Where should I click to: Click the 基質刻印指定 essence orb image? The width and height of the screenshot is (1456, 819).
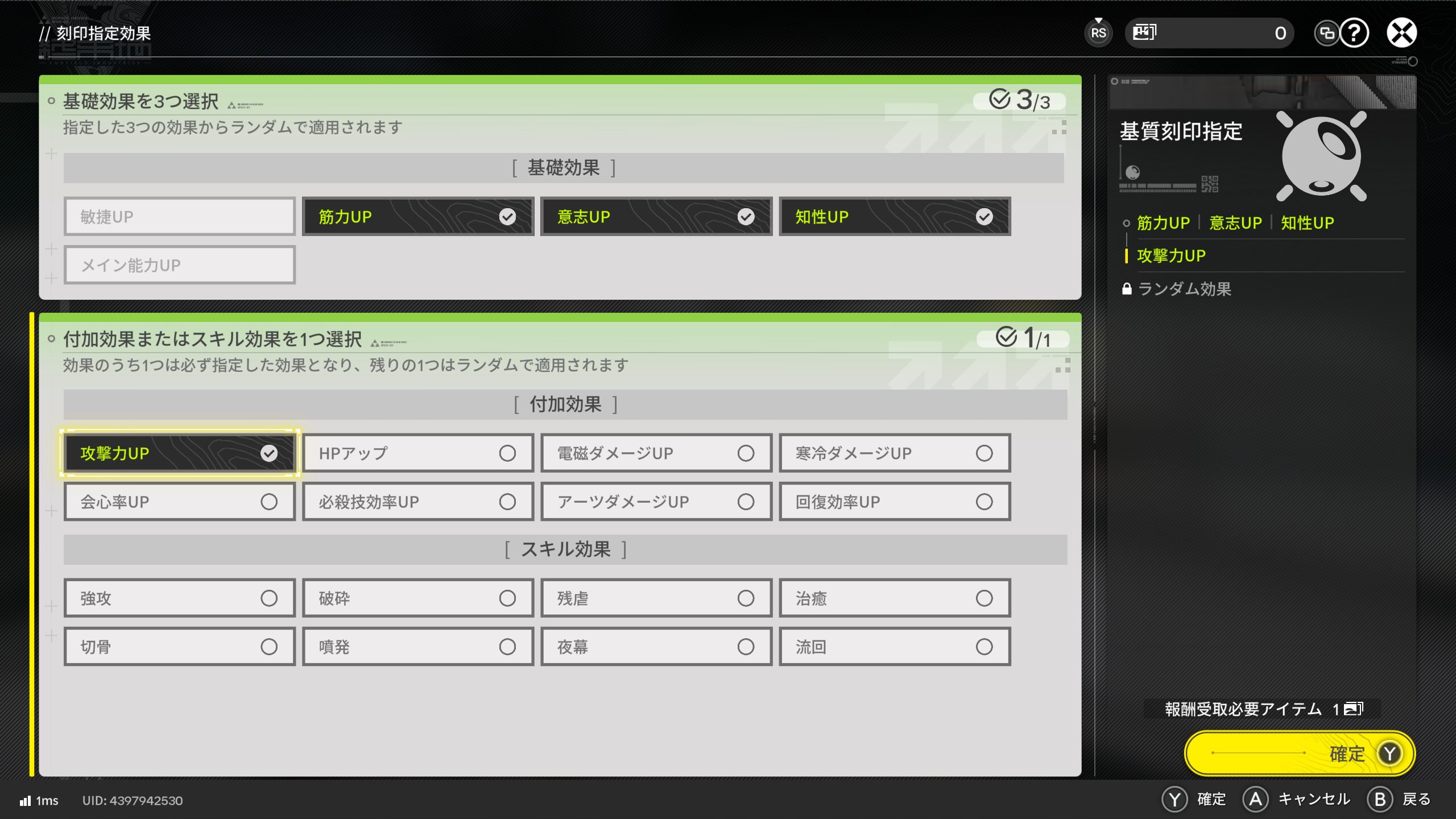[x=1321, y=156]
